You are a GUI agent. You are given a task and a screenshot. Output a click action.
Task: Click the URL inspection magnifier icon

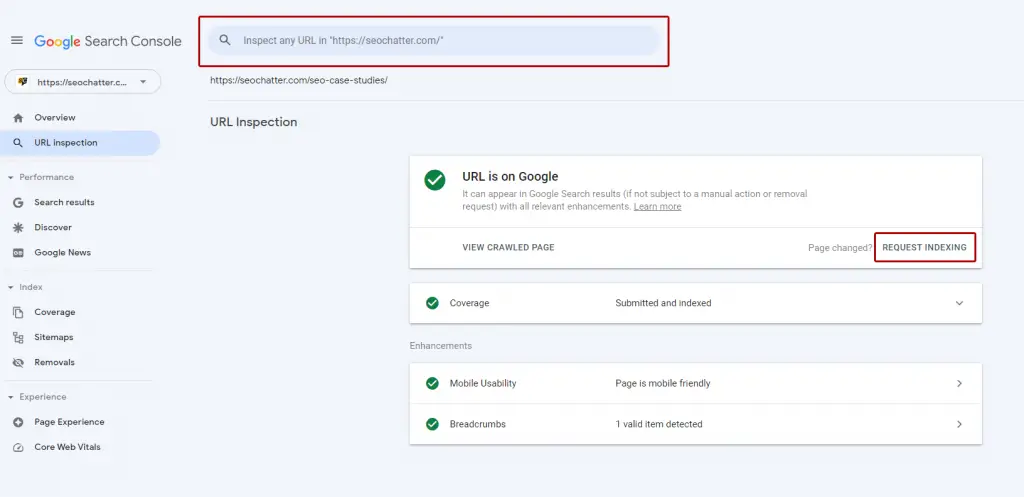coord(18,143)
